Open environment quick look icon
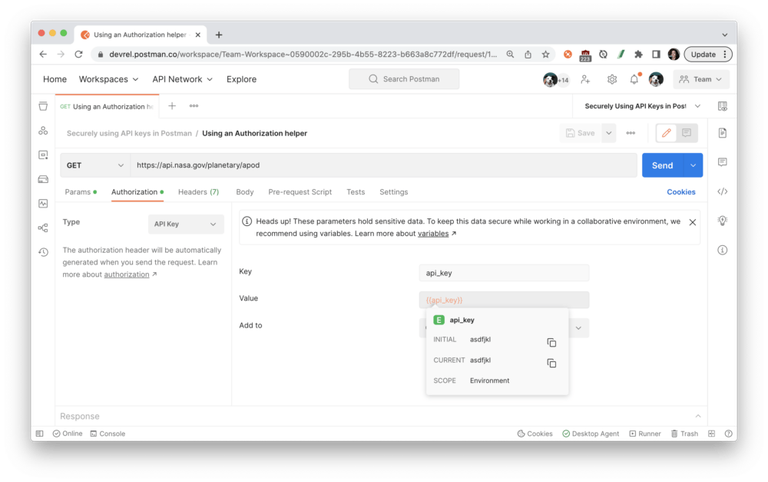 click(722, 106)
